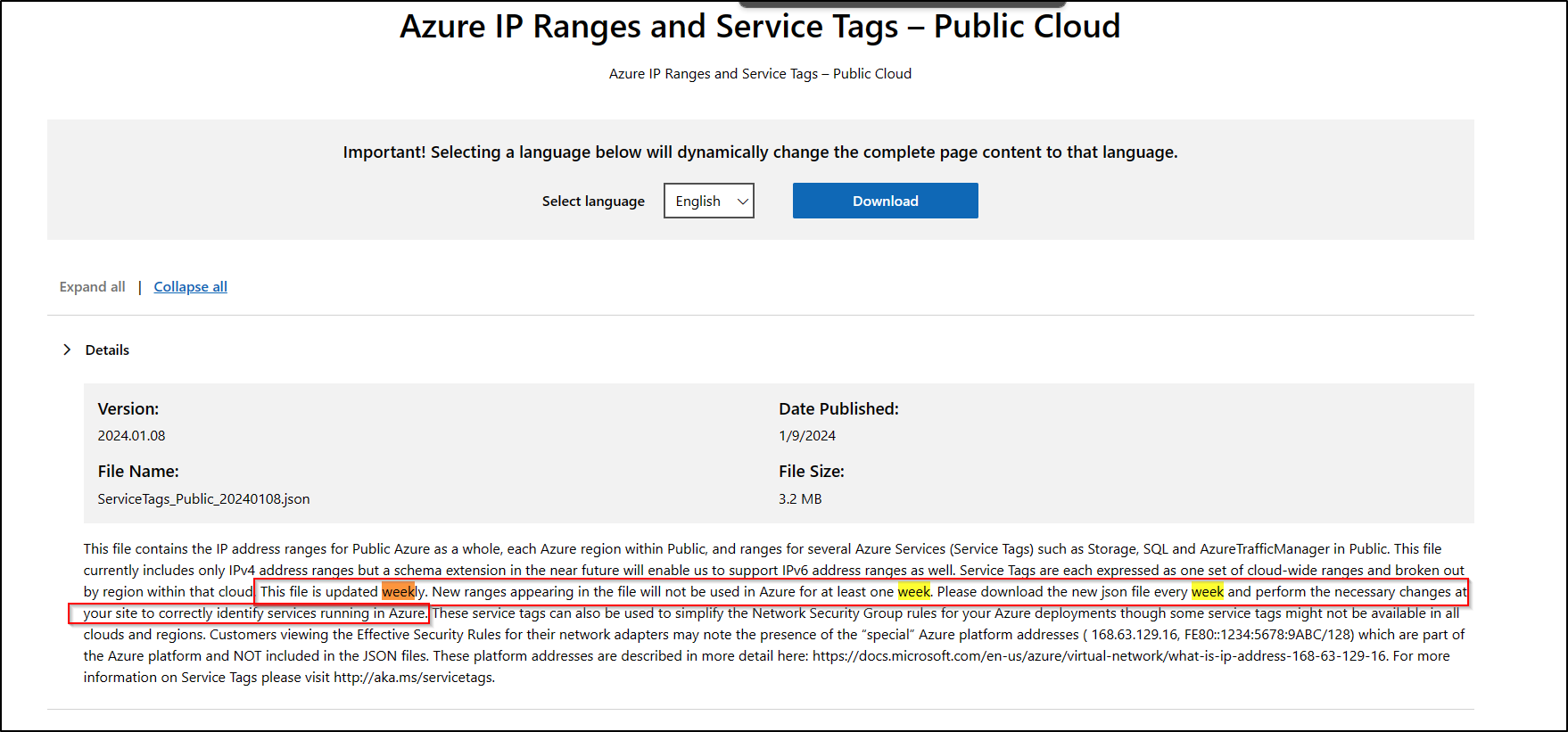The image size is (1568, 732).
Task: Click the IP address 168.63.129.16 in parentheses
Action: (x=1135, y=634)
